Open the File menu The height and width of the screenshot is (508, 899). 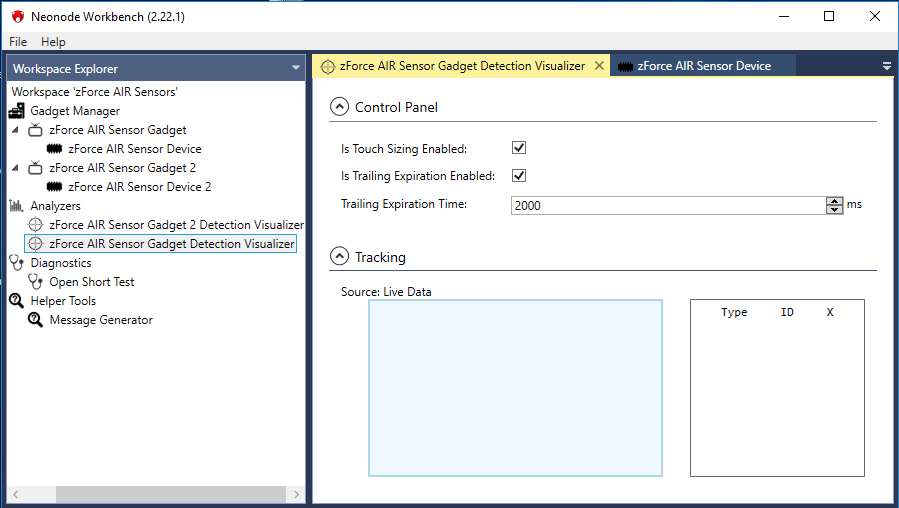(18, 42)
